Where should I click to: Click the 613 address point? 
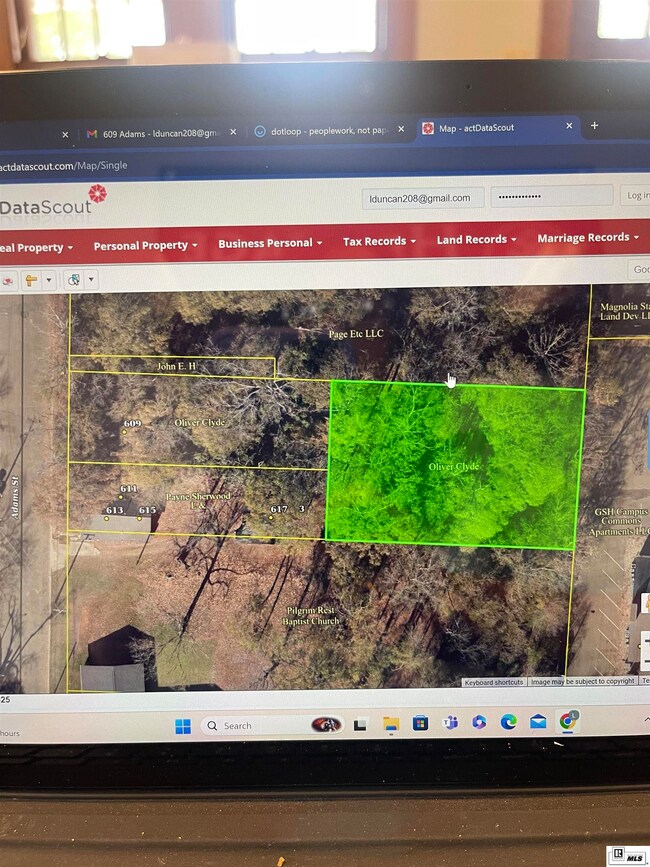(106, 518)
